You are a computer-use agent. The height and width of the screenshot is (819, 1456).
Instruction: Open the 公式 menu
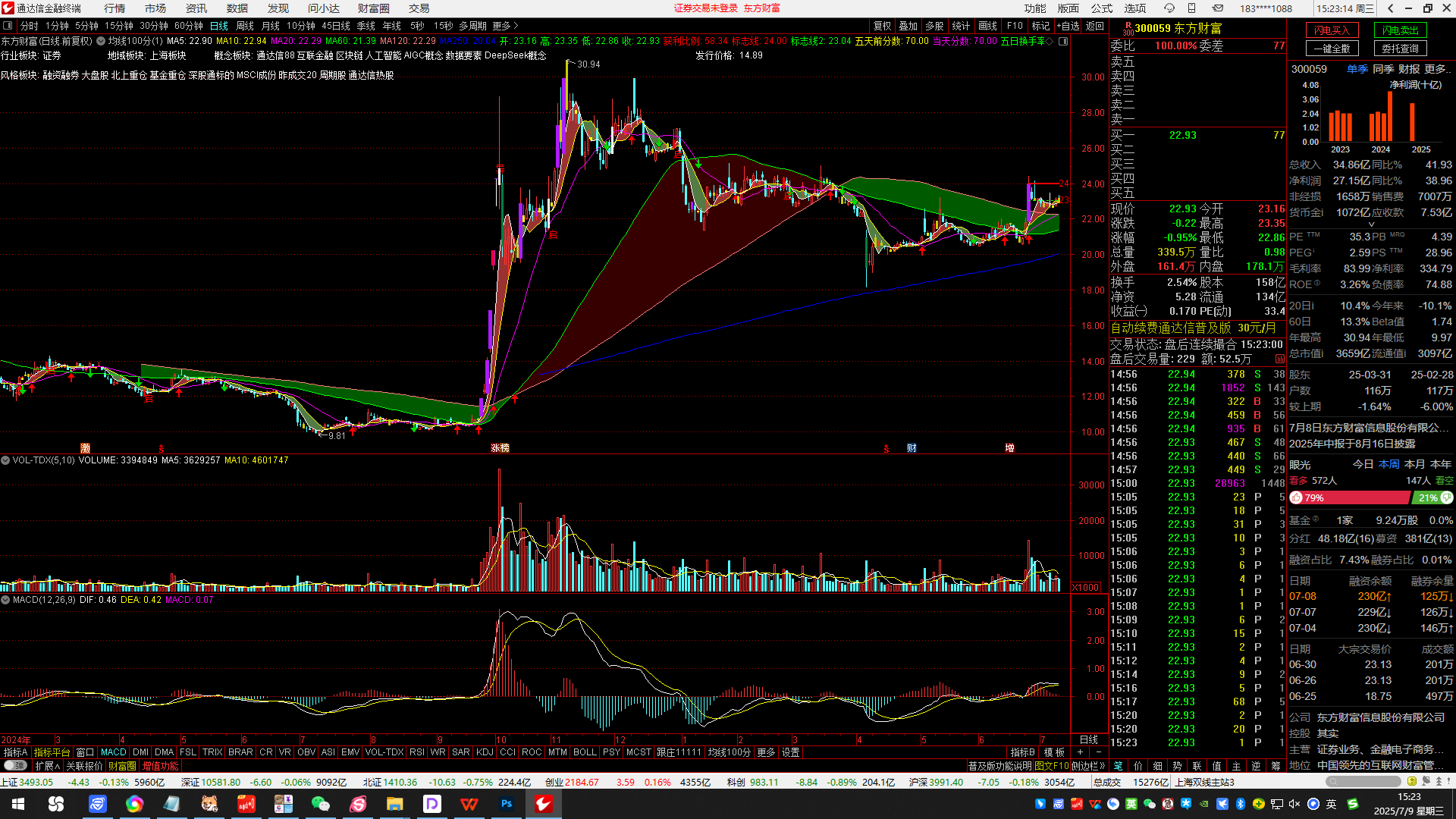[x=1102, y=8]
